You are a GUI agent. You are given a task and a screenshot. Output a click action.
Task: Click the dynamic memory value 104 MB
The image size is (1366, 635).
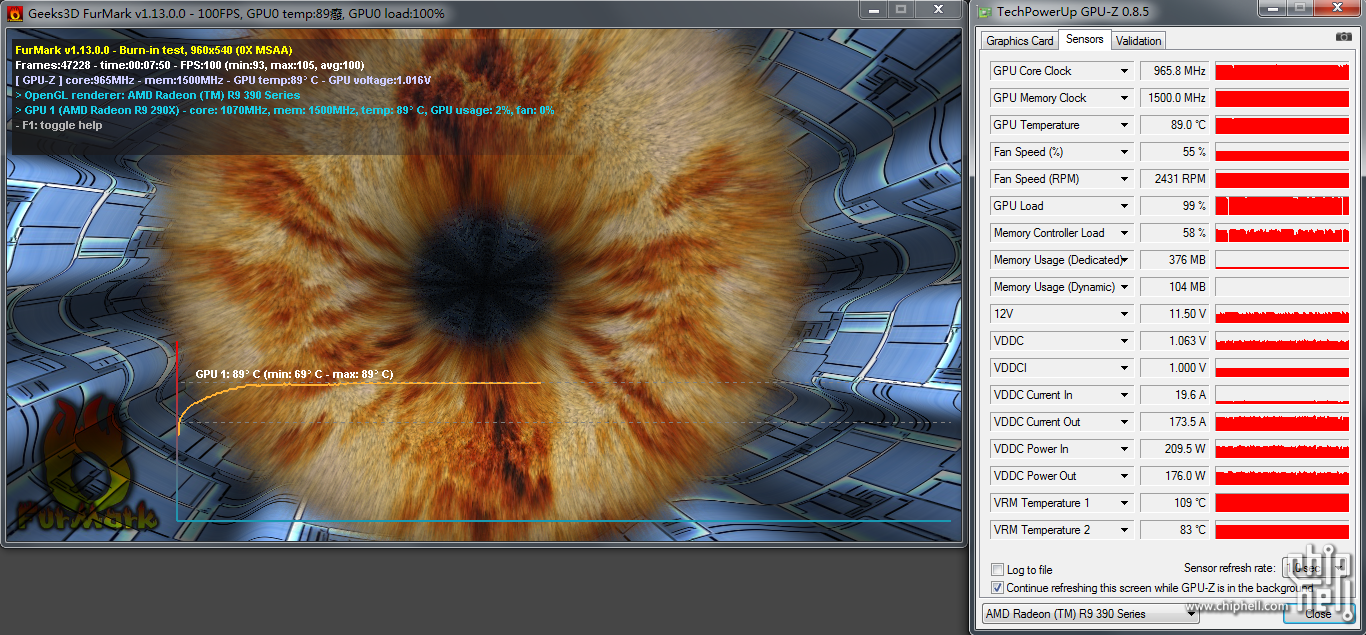(x=1174, y=287)
